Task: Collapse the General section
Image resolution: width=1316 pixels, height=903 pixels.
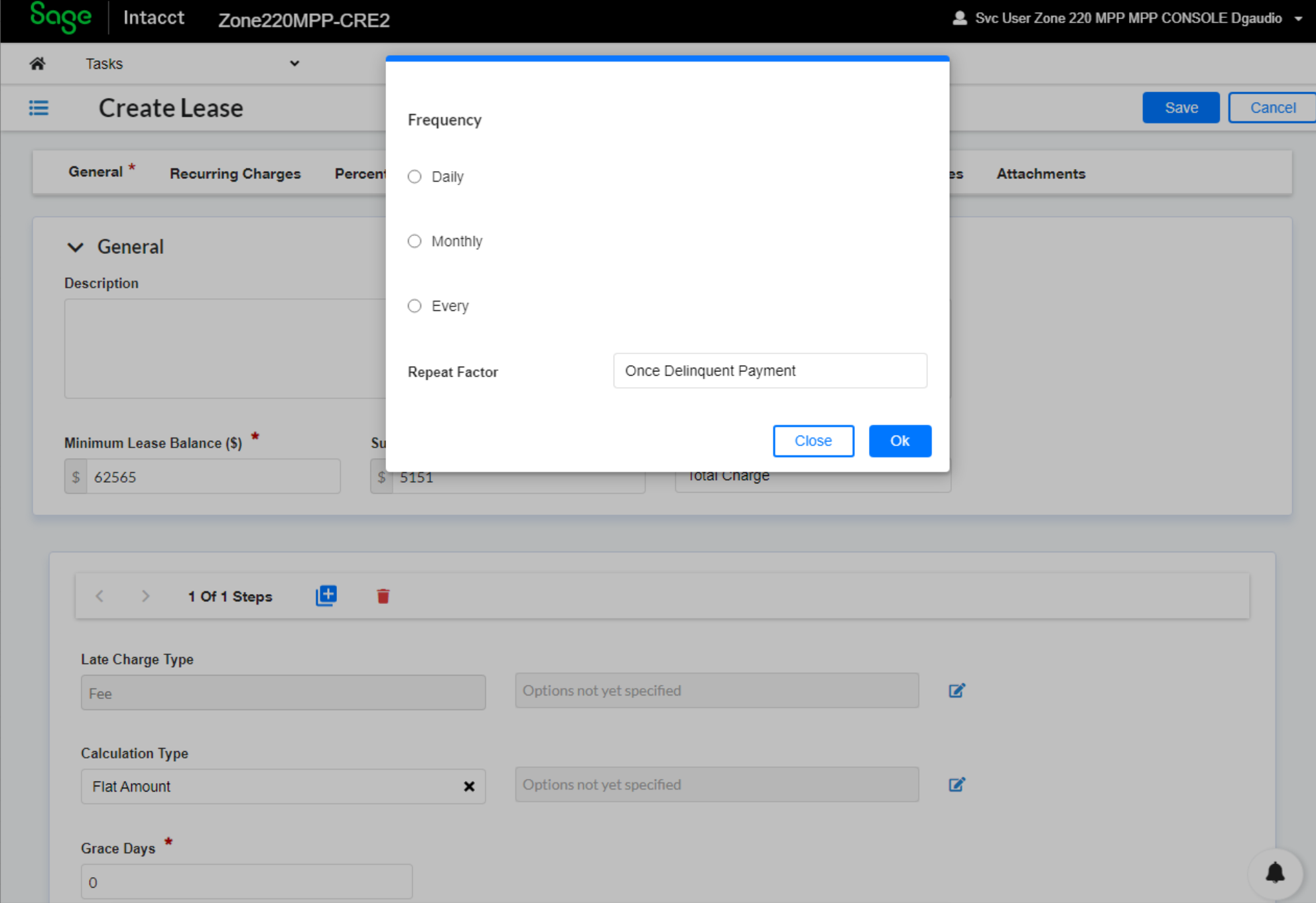Action: [x=76, y=247]
